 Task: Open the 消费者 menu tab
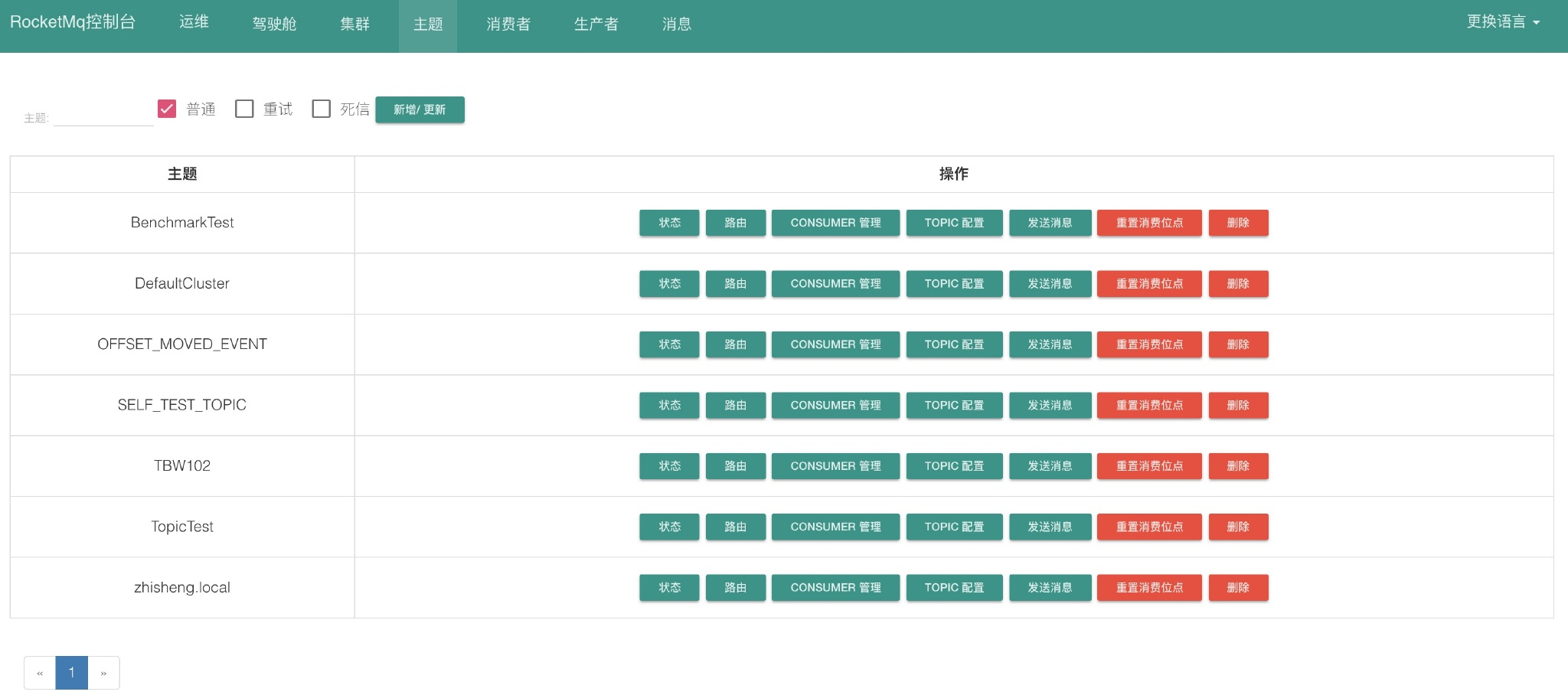pyautogui.click(x=508, y=25)
